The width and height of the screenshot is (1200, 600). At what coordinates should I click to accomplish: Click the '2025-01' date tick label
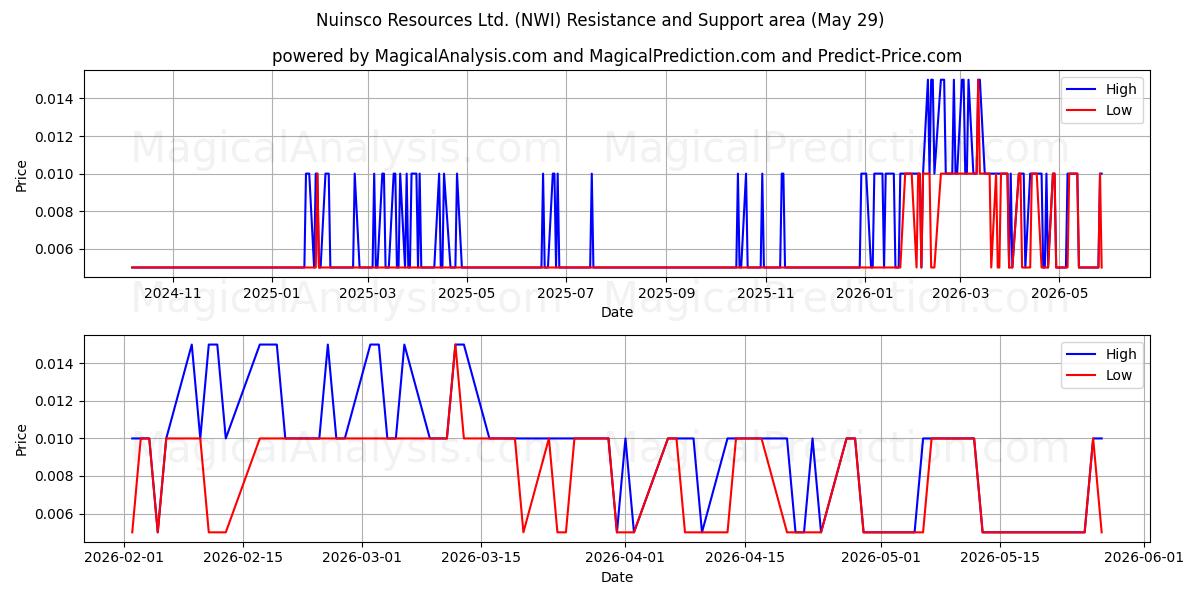272,293
